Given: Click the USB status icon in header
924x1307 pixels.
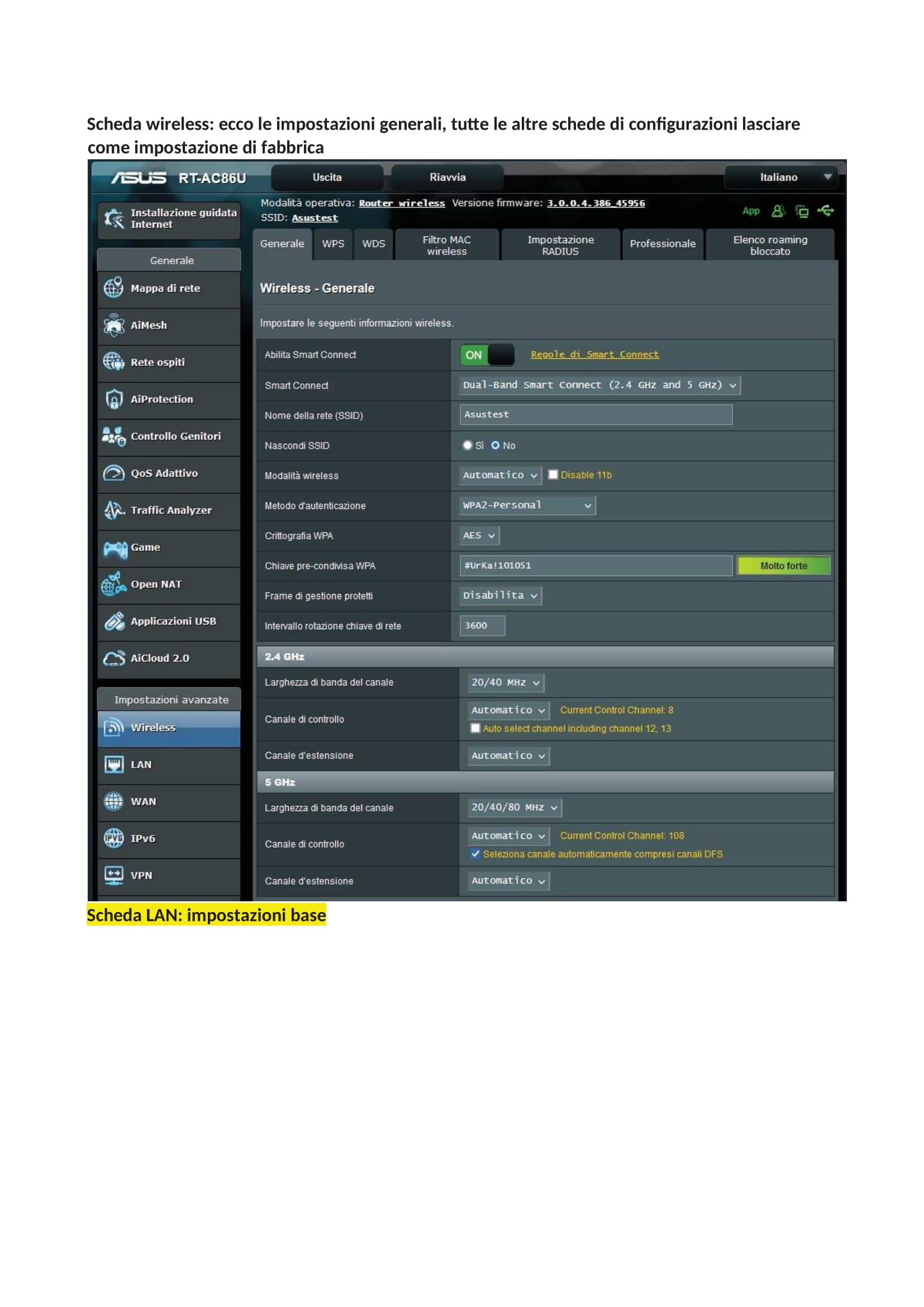Looking at the screenshot, I should (x=826, y=211).
